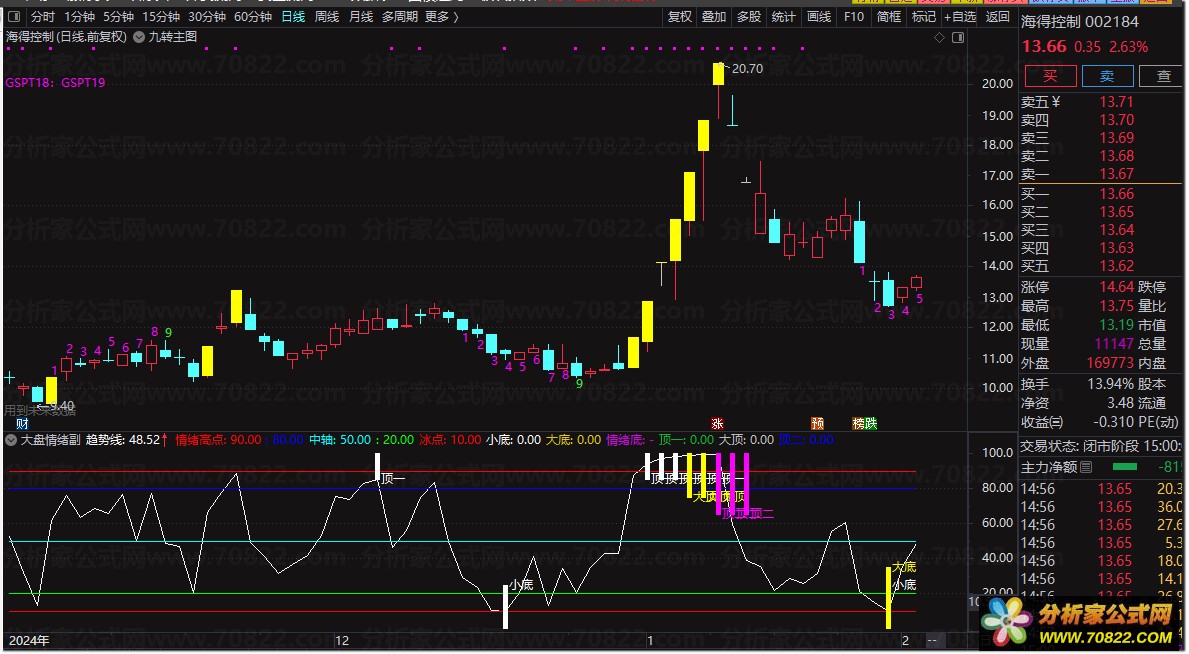Screen dimensions: 1189x654
Task: Open the 多股 multi-stock view
Action: pos(748,17)
